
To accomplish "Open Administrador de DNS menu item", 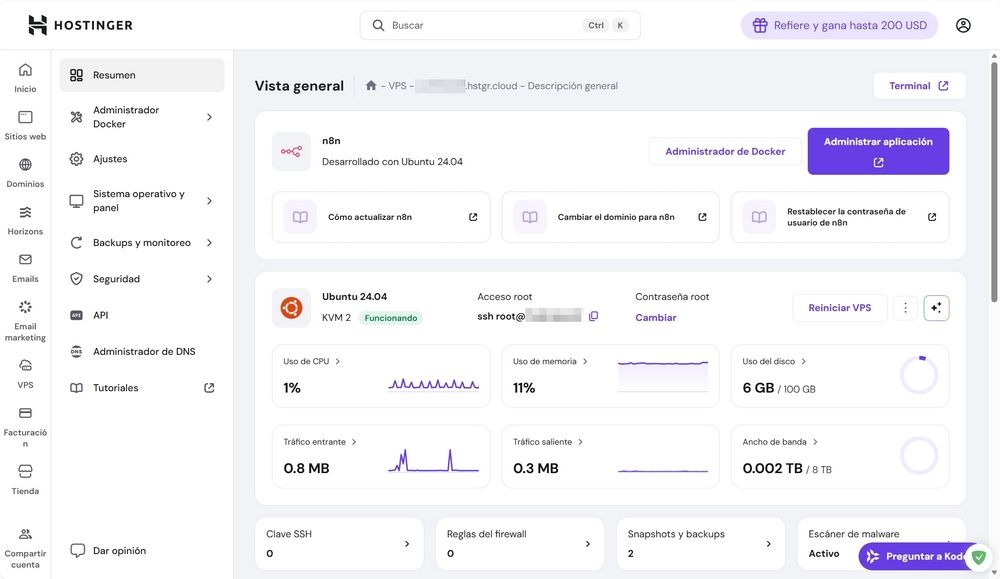I will point(144,352).
